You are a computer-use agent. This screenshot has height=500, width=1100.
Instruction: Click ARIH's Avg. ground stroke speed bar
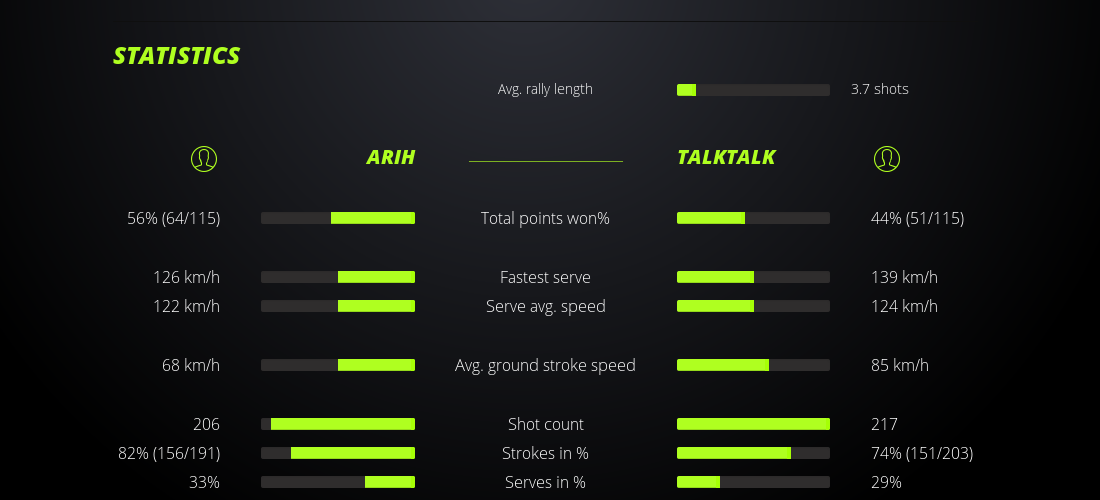coord(338,365)
